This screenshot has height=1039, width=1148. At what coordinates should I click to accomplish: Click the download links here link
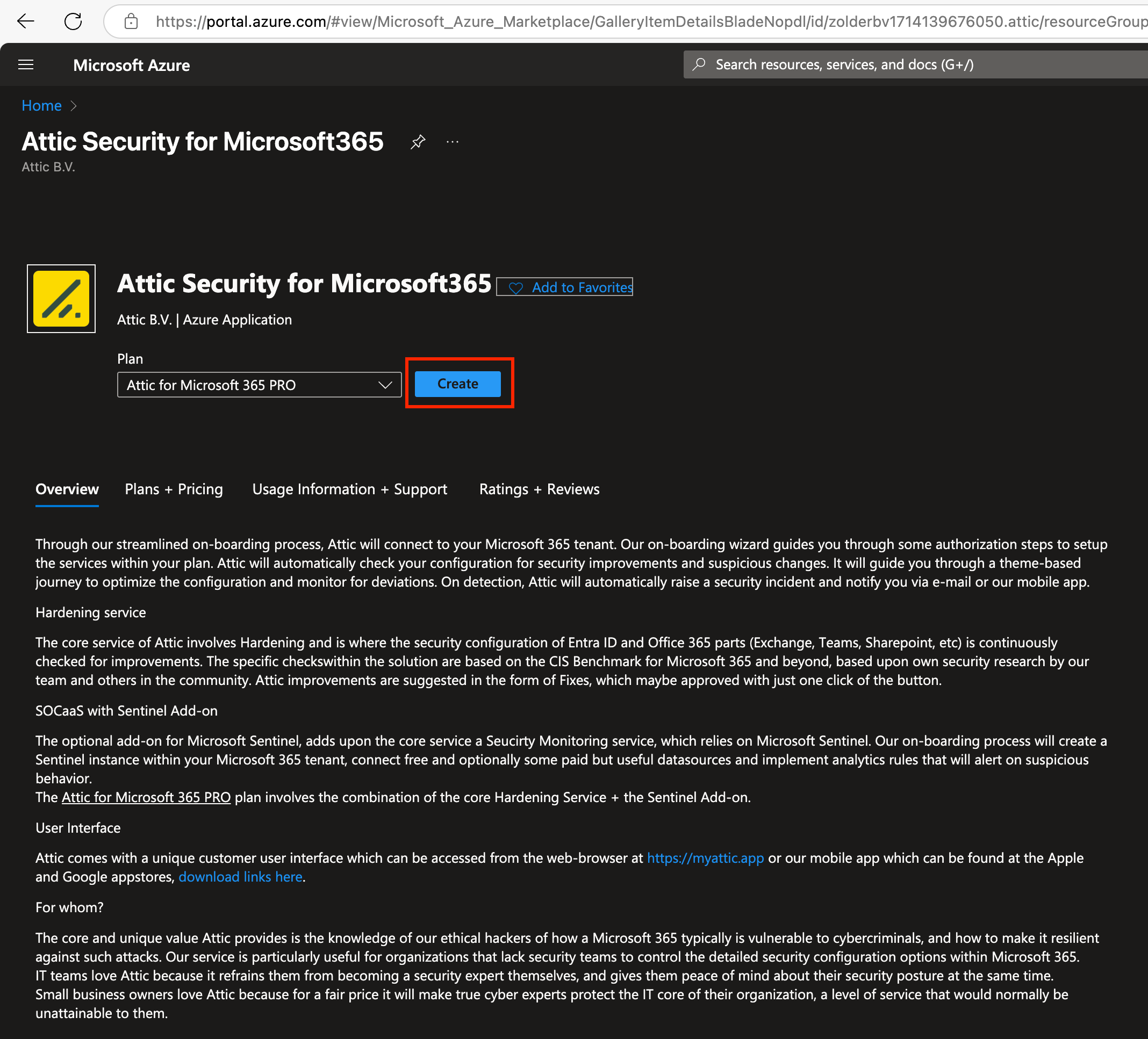(x=240, y=877)
